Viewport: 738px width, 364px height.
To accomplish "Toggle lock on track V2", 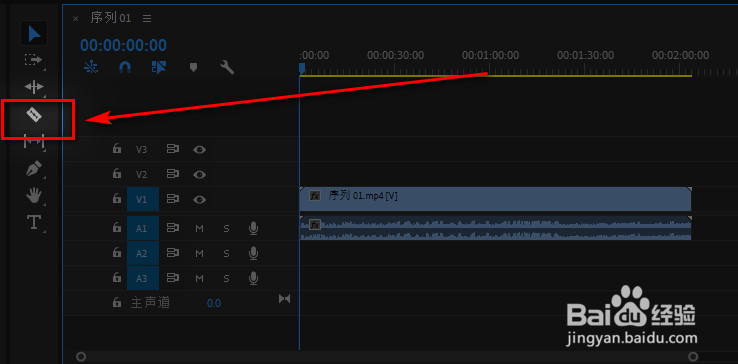I will pos(117,174).
